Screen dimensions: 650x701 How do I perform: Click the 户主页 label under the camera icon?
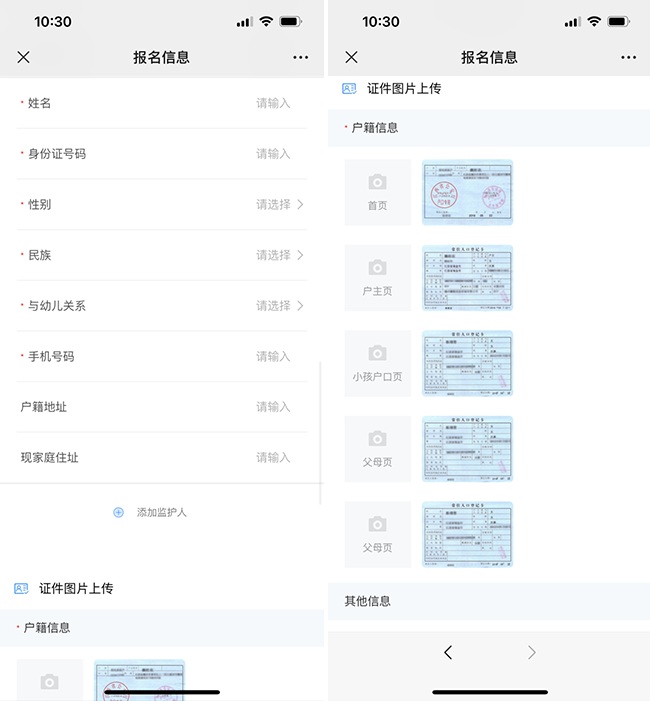click(378, 291)
